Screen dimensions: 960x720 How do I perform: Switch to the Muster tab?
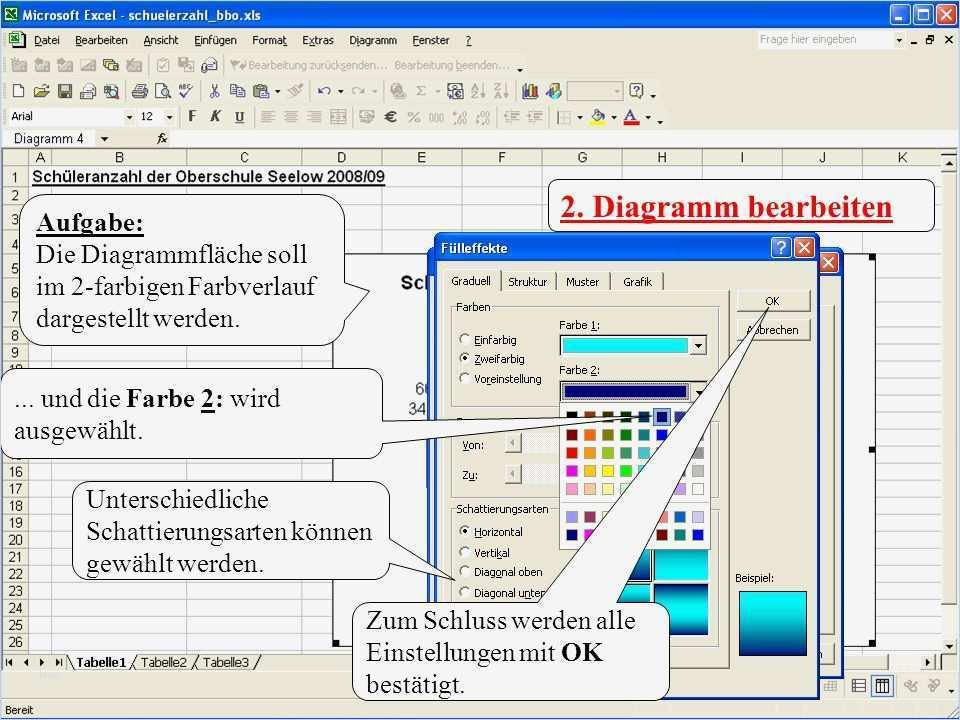click(582, 282)
